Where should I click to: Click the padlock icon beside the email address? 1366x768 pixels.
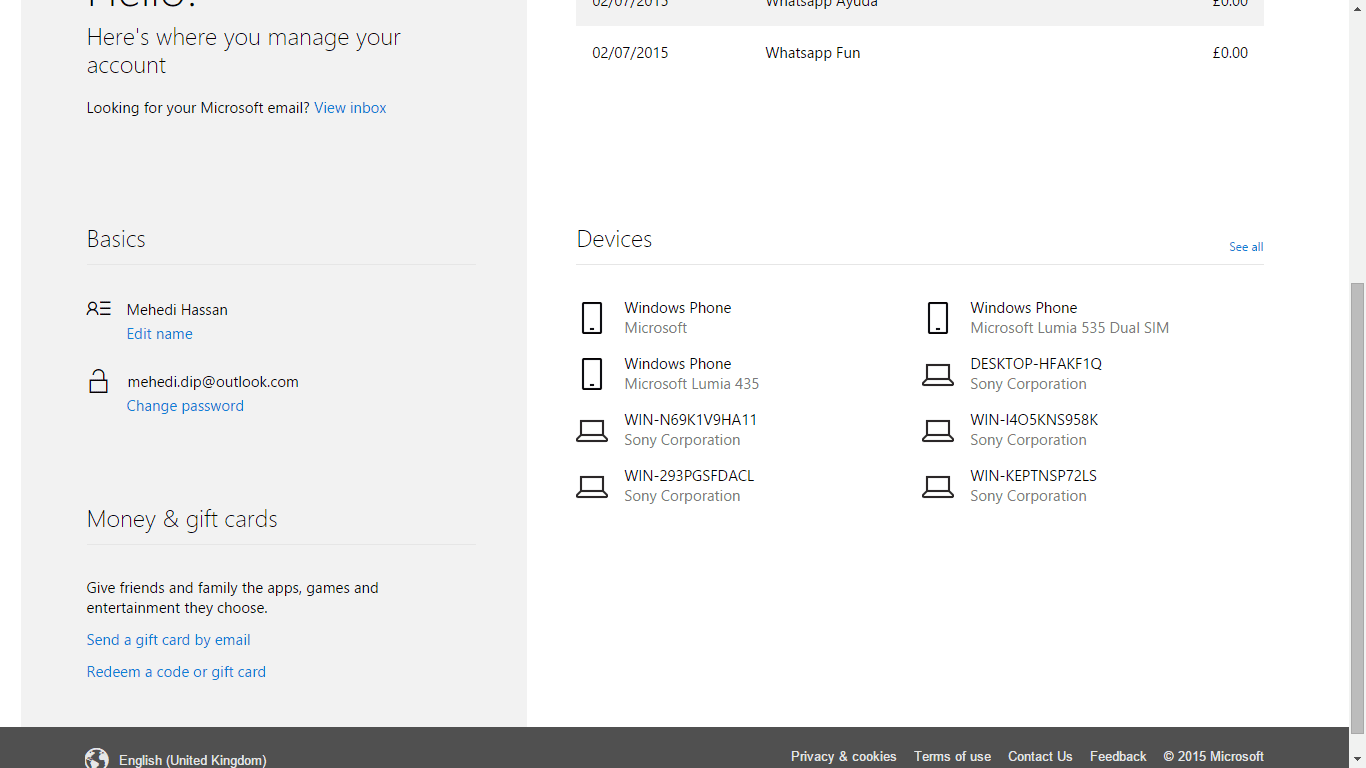(x=98, y=381)
